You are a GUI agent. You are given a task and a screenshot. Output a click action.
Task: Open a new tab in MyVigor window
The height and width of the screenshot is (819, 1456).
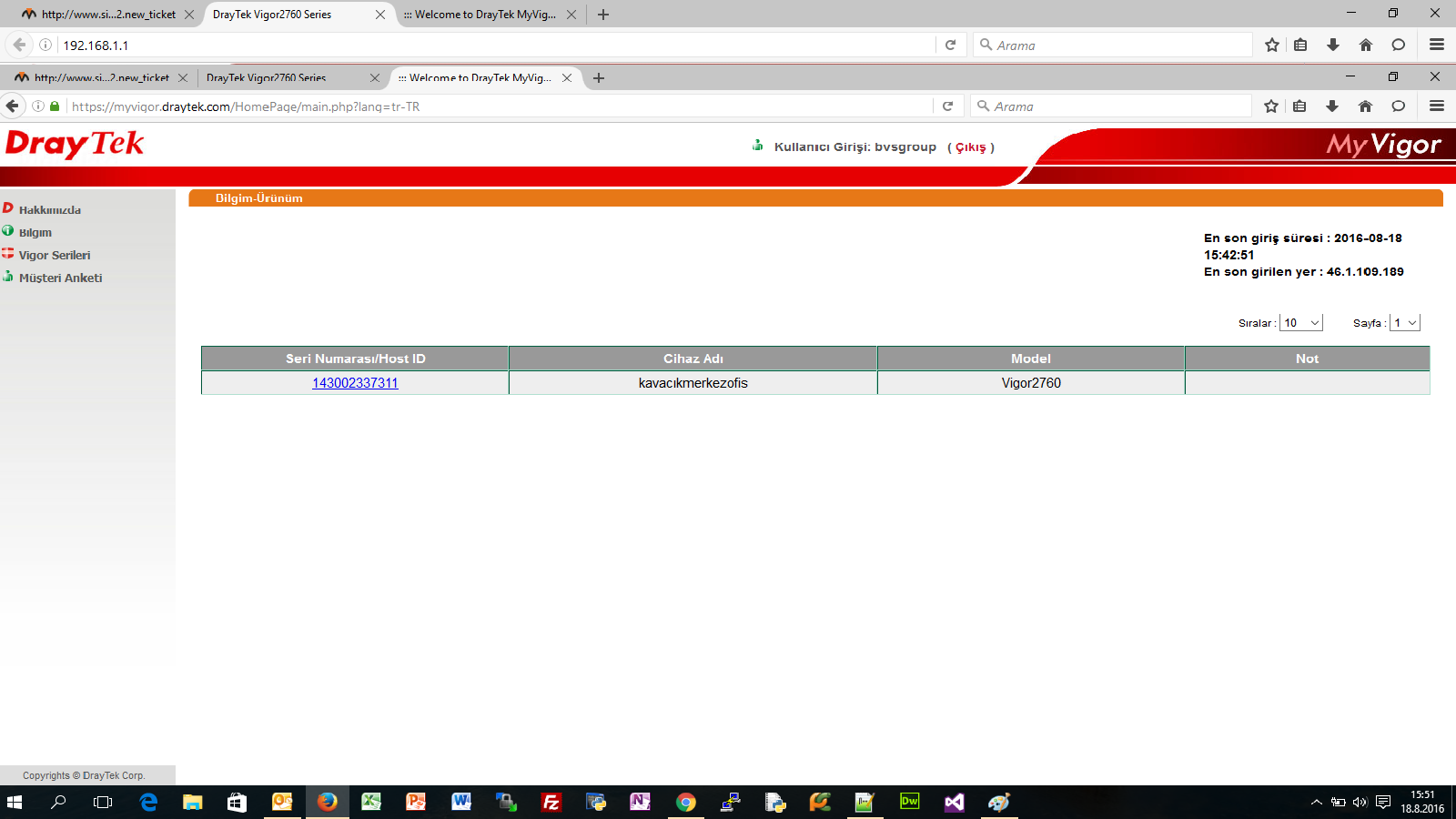[599, 78]
